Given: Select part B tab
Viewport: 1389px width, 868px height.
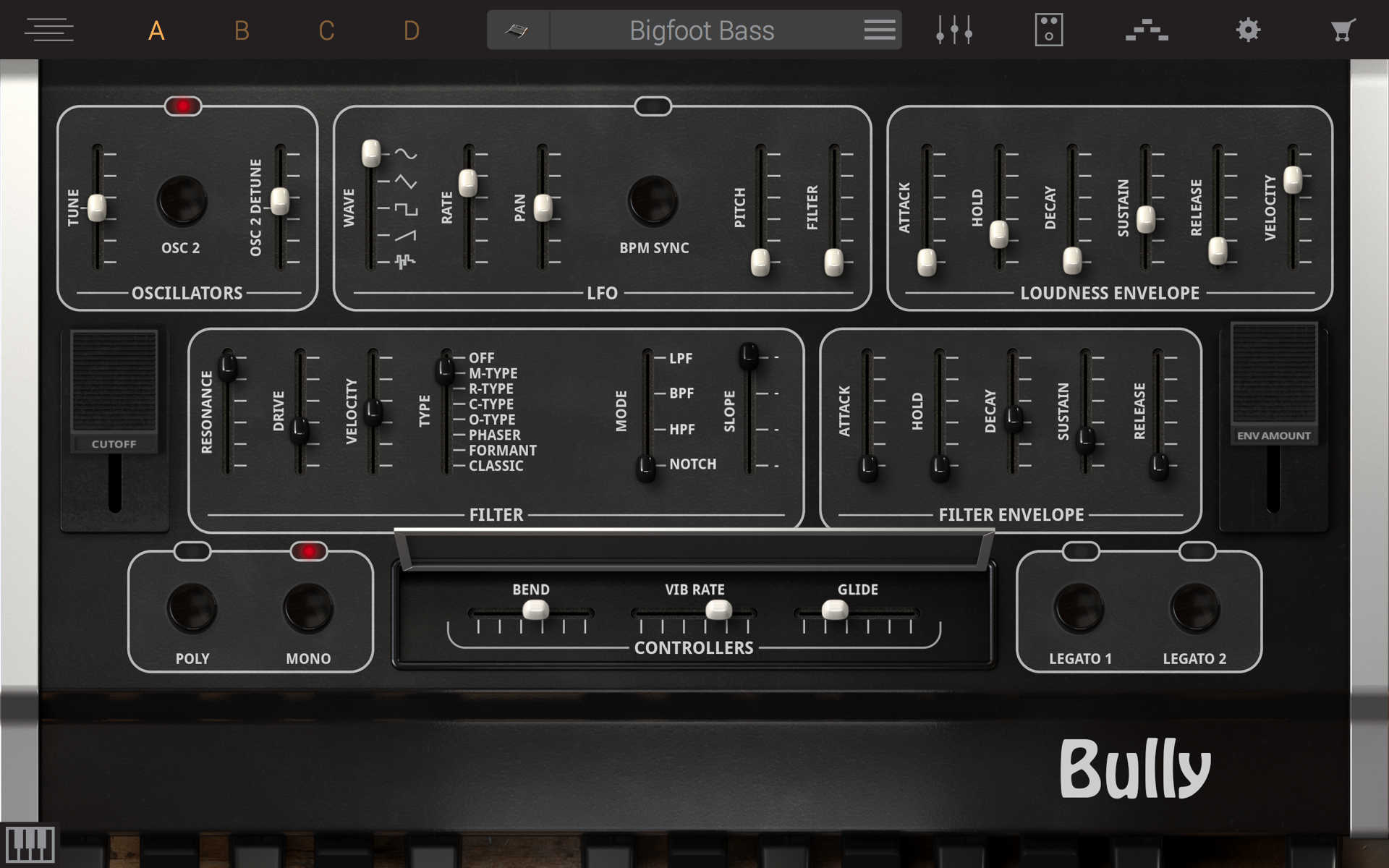Looking at the screenshot, I should pos(242,30).
